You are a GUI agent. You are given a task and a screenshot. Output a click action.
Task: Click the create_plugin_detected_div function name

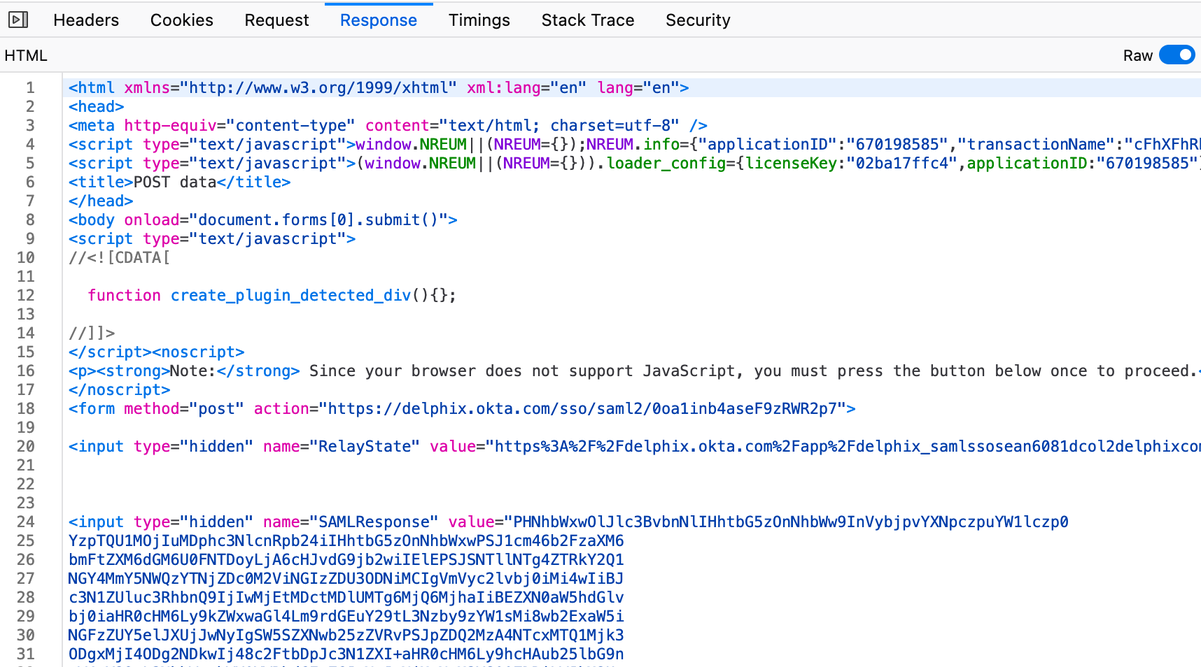point(290,295)
